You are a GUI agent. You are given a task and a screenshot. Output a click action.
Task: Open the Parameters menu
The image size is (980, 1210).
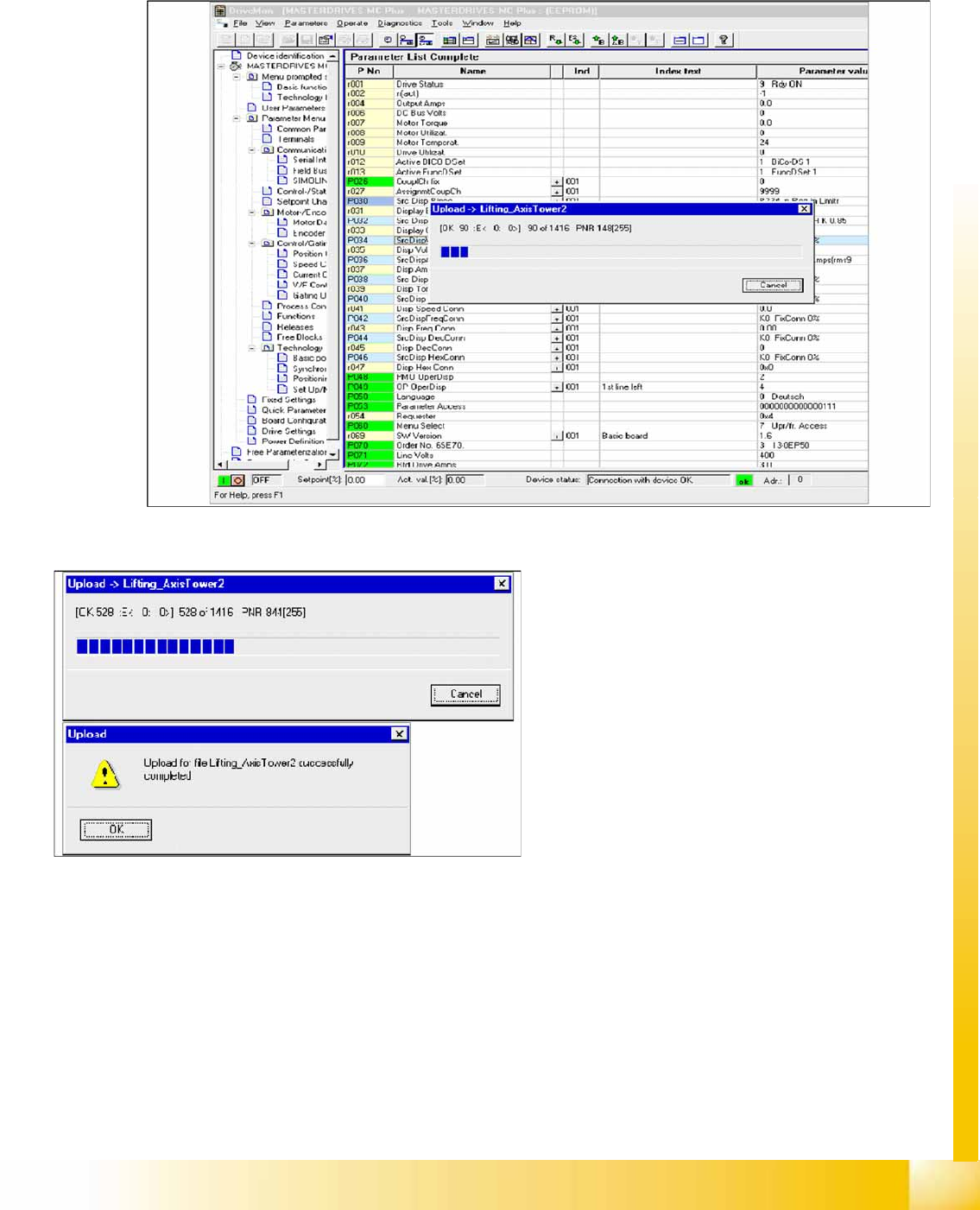[306, 23]
